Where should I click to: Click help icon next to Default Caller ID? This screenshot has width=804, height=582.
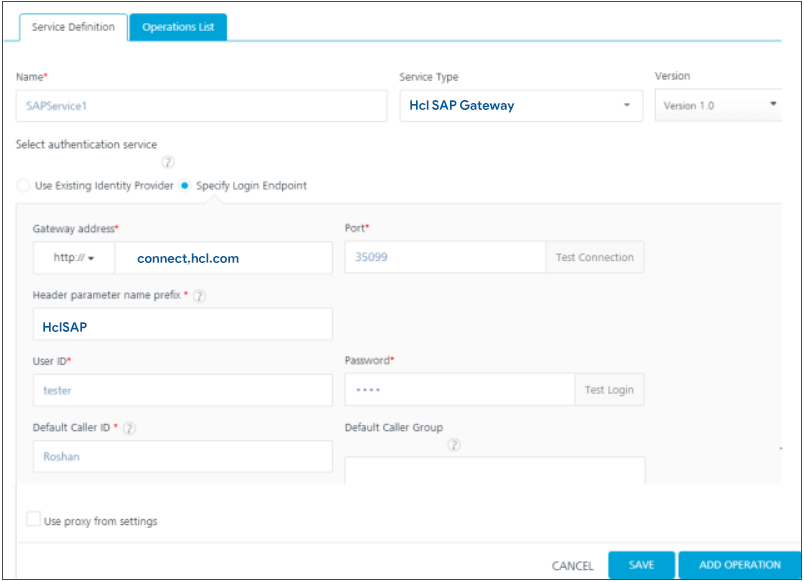(130, 428)
